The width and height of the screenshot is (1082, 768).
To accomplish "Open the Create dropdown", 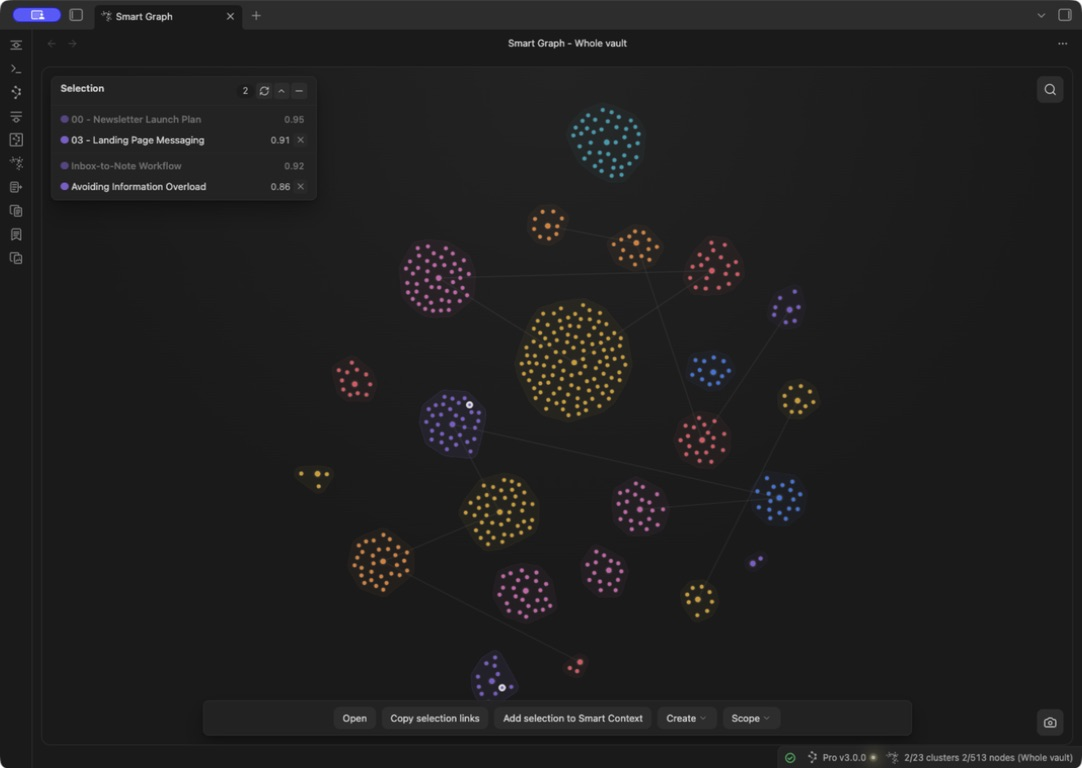I will coord(686,718).
